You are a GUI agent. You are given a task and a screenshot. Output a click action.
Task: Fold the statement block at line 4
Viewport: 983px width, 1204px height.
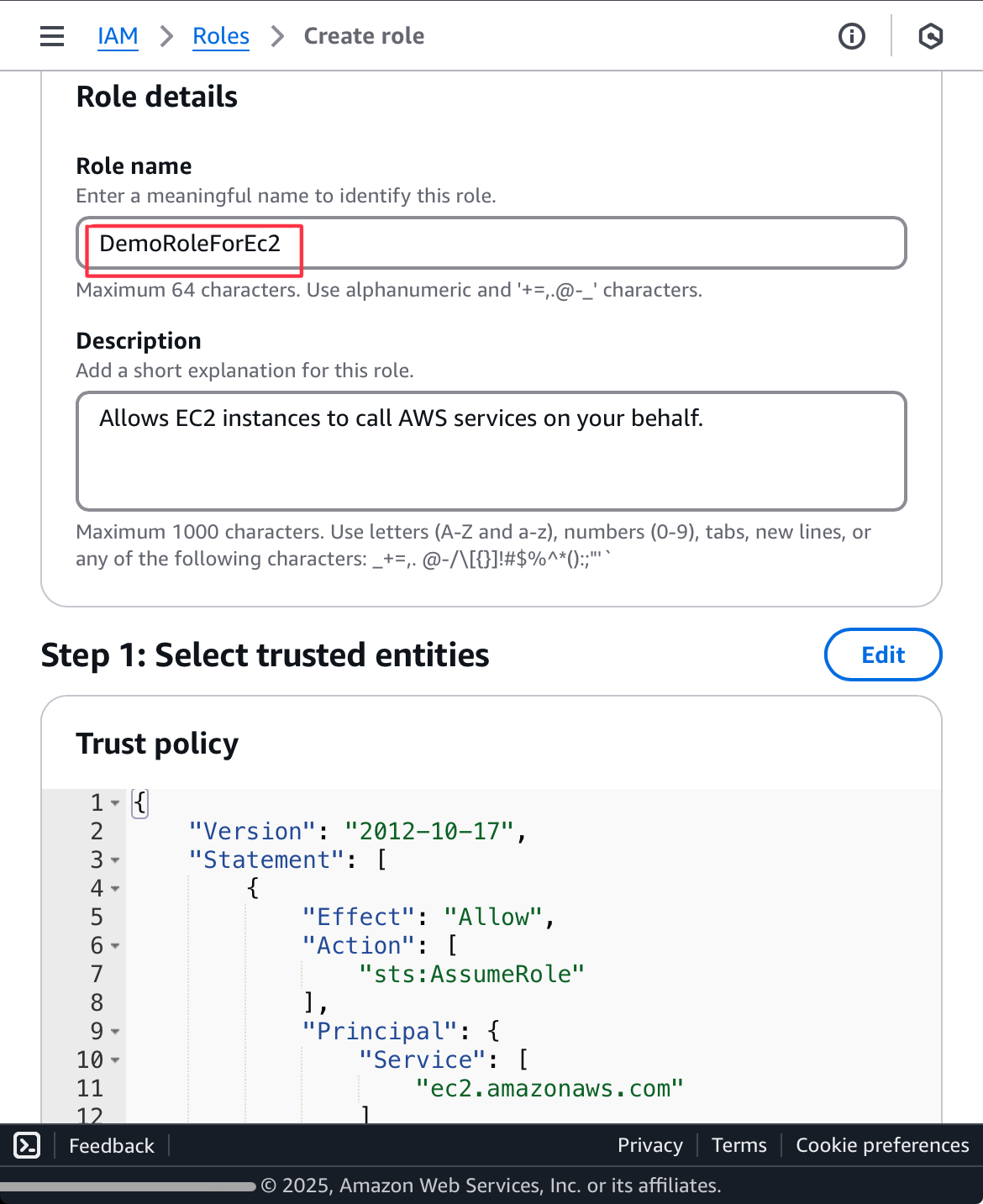coord(115,889)
